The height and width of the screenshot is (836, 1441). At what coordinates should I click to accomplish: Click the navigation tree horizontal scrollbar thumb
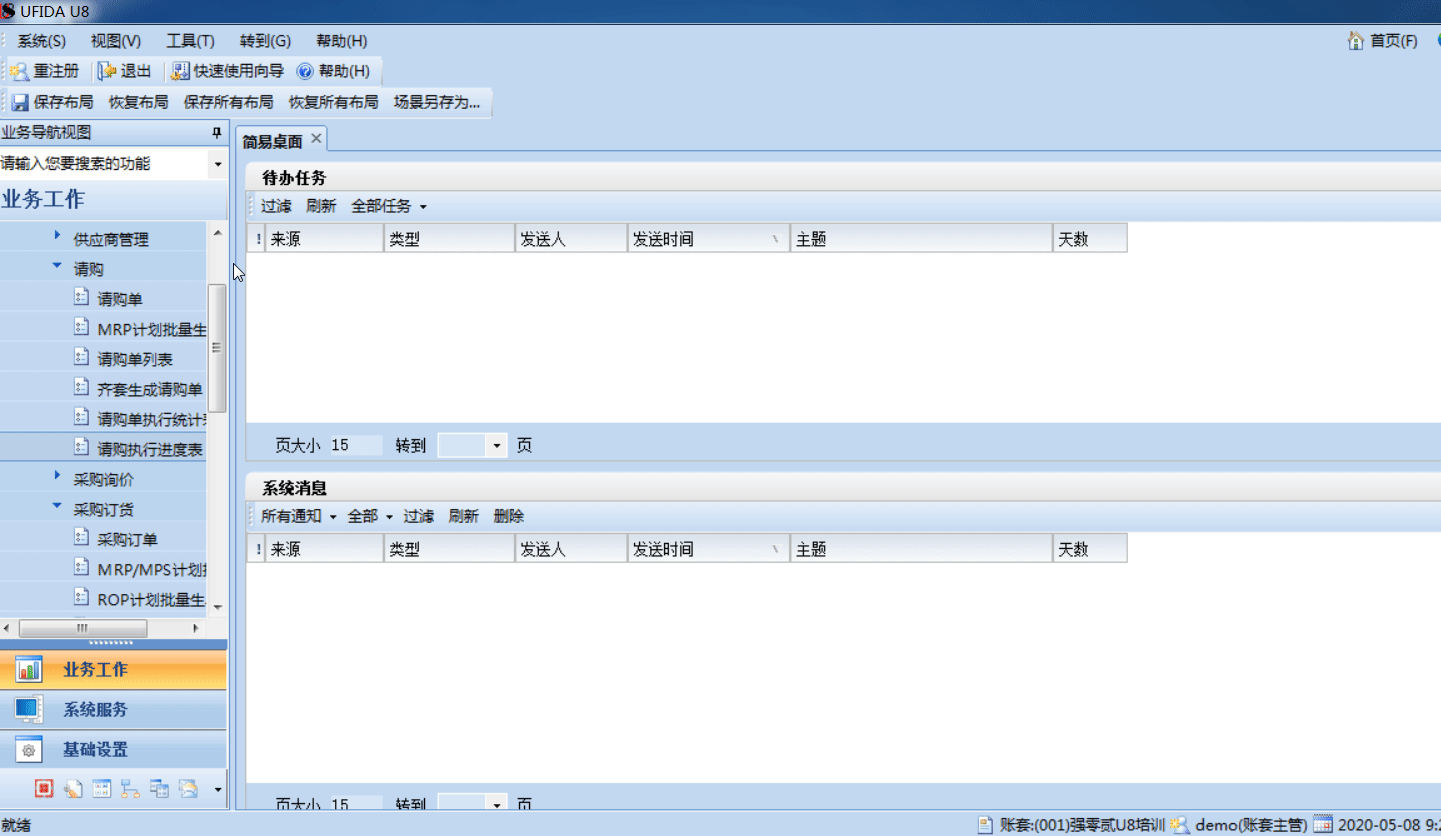(83, 628)
